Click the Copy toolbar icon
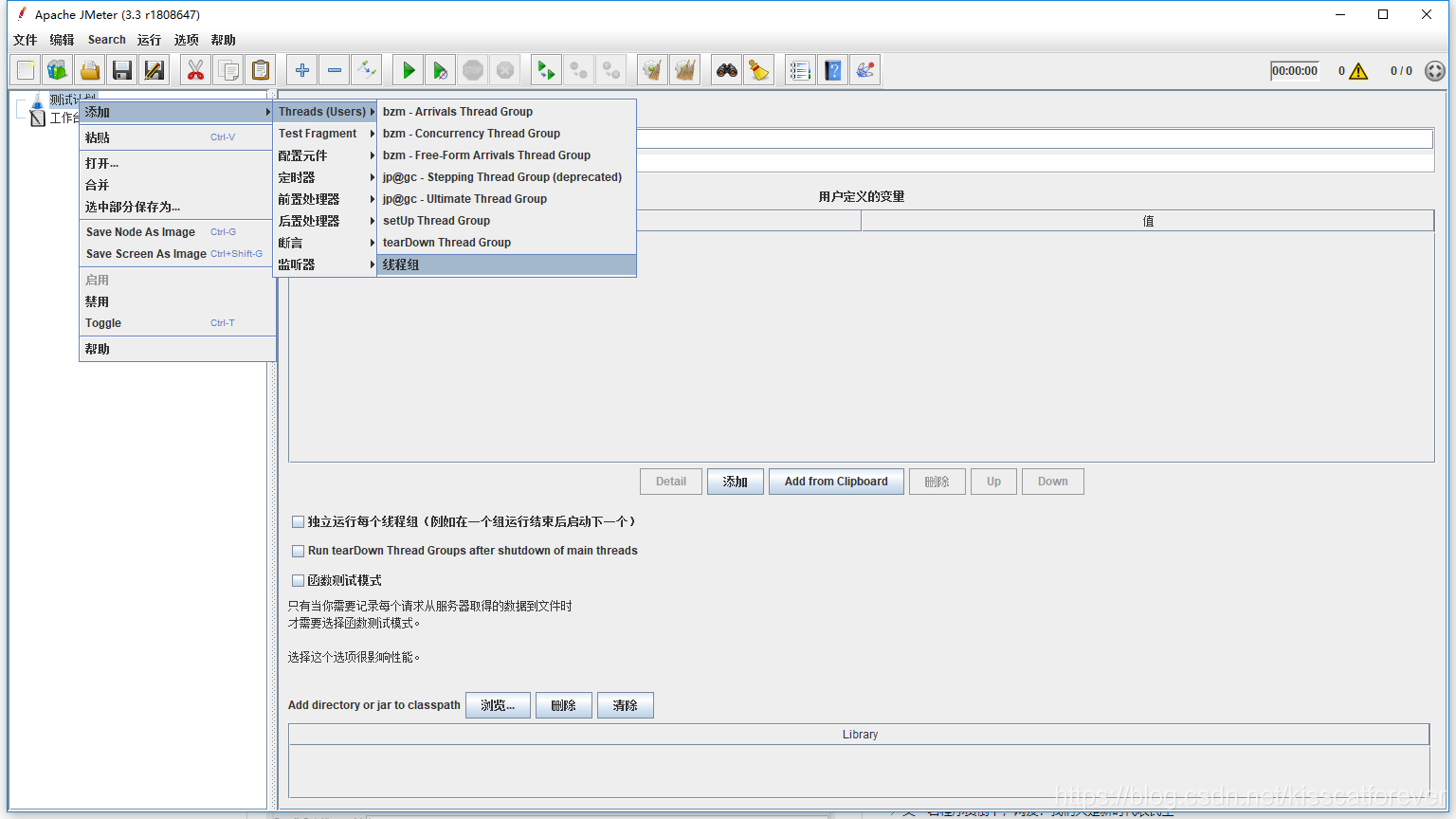The height and width of the screenshot is (819, 1456). click(x=228, y=70)
